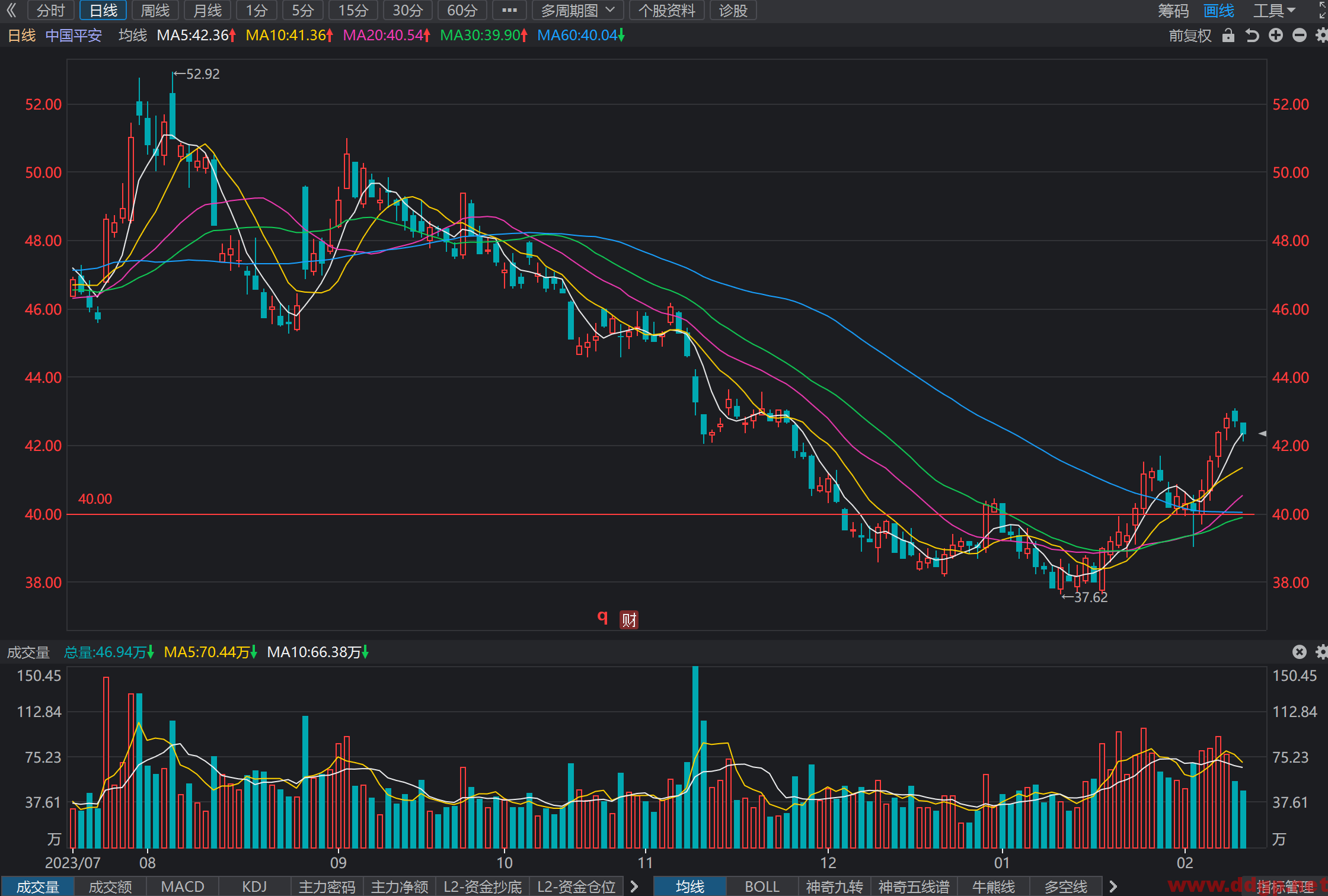
Task: Switch sub-chart to MACD
Action: (183, 887)
